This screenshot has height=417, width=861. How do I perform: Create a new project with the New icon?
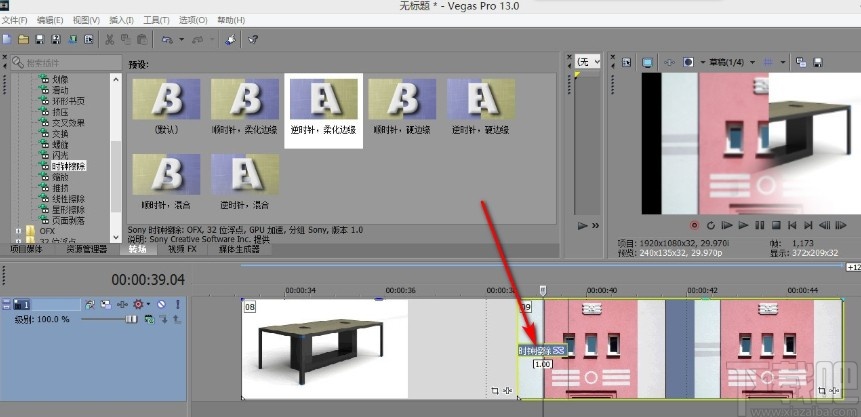[x=7, y=40]
